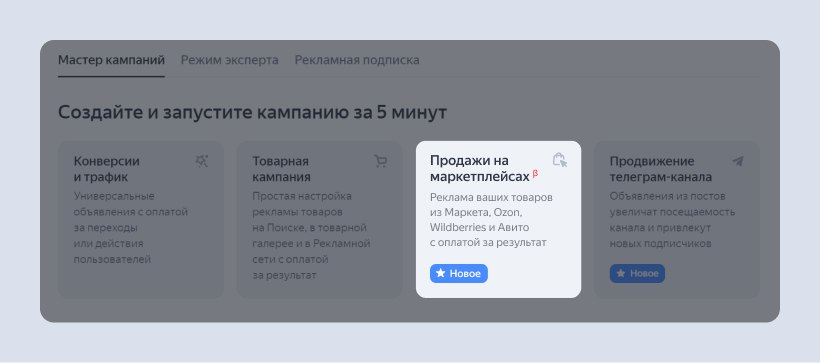Click the Простая настройка рекламы товаров description
Image resolution: width=820 pixels, height=363 pixels.
[311, 236]
